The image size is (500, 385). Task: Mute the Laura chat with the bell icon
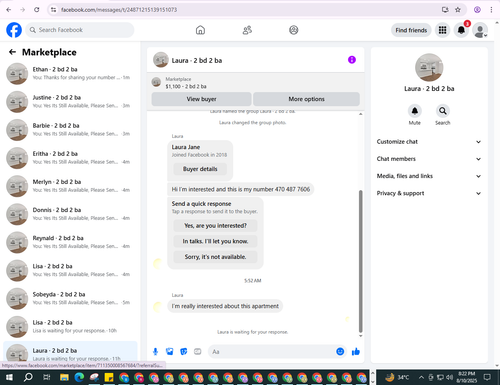[x=415, y=111]
